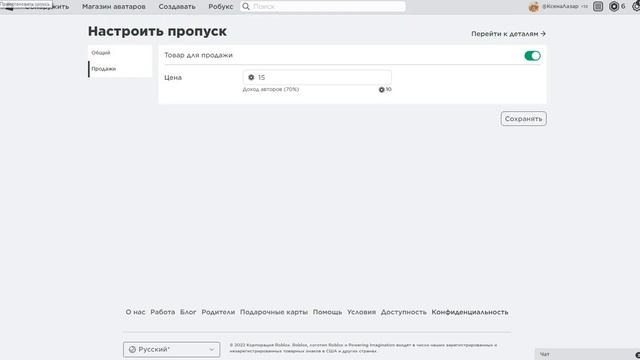Open the Подарочные карты footer link
Image resolution: width=640 pixels, height=360 pixels.
tap(273, 312)
